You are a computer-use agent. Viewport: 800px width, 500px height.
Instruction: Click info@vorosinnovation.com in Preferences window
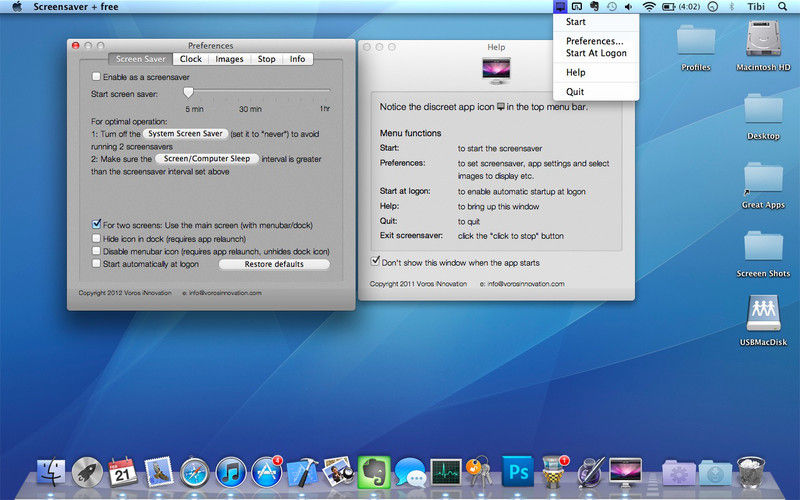225,293
